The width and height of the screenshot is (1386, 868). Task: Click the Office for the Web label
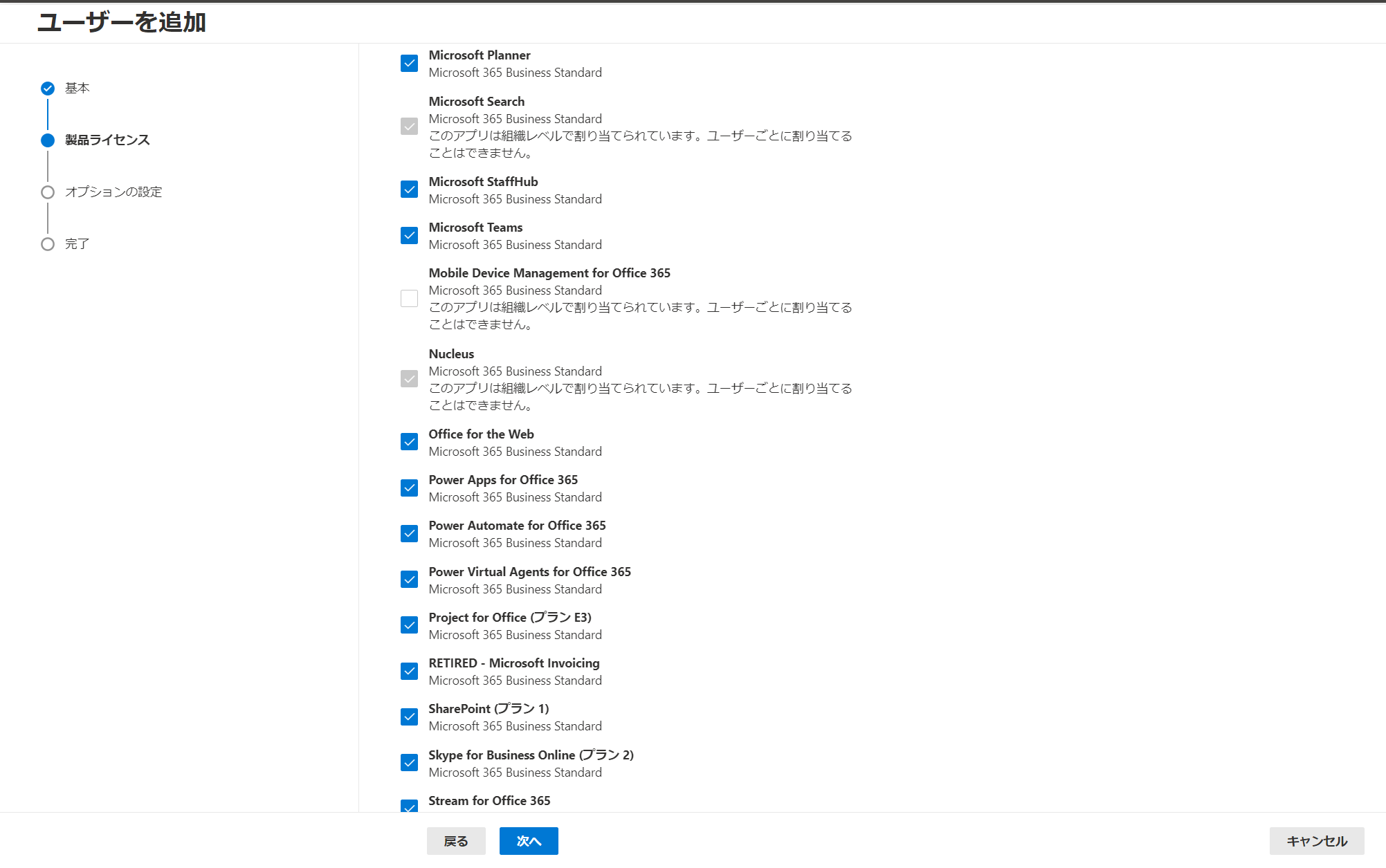point(481,434)
